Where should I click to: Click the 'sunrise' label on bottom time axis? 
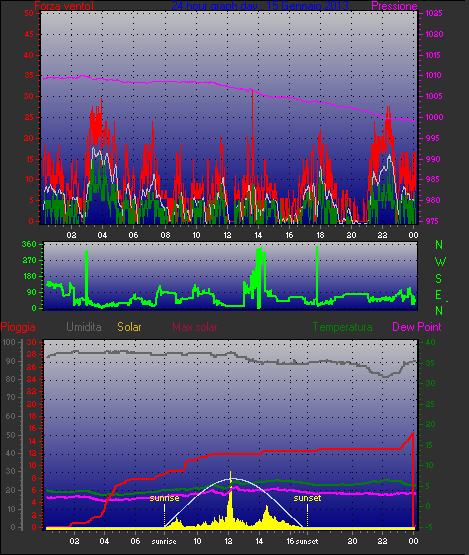tap(164, 541)
